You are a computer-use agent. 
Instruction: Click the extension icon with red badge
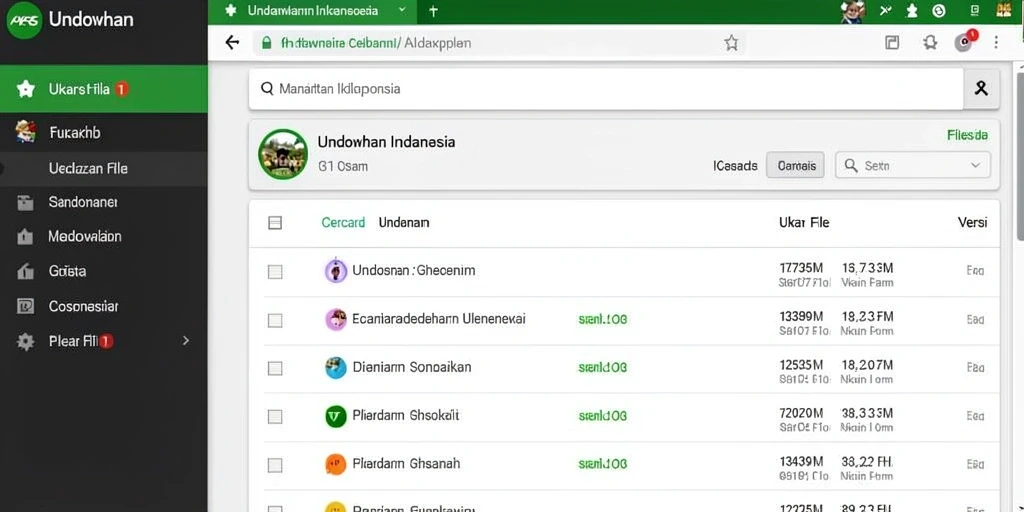965,42
